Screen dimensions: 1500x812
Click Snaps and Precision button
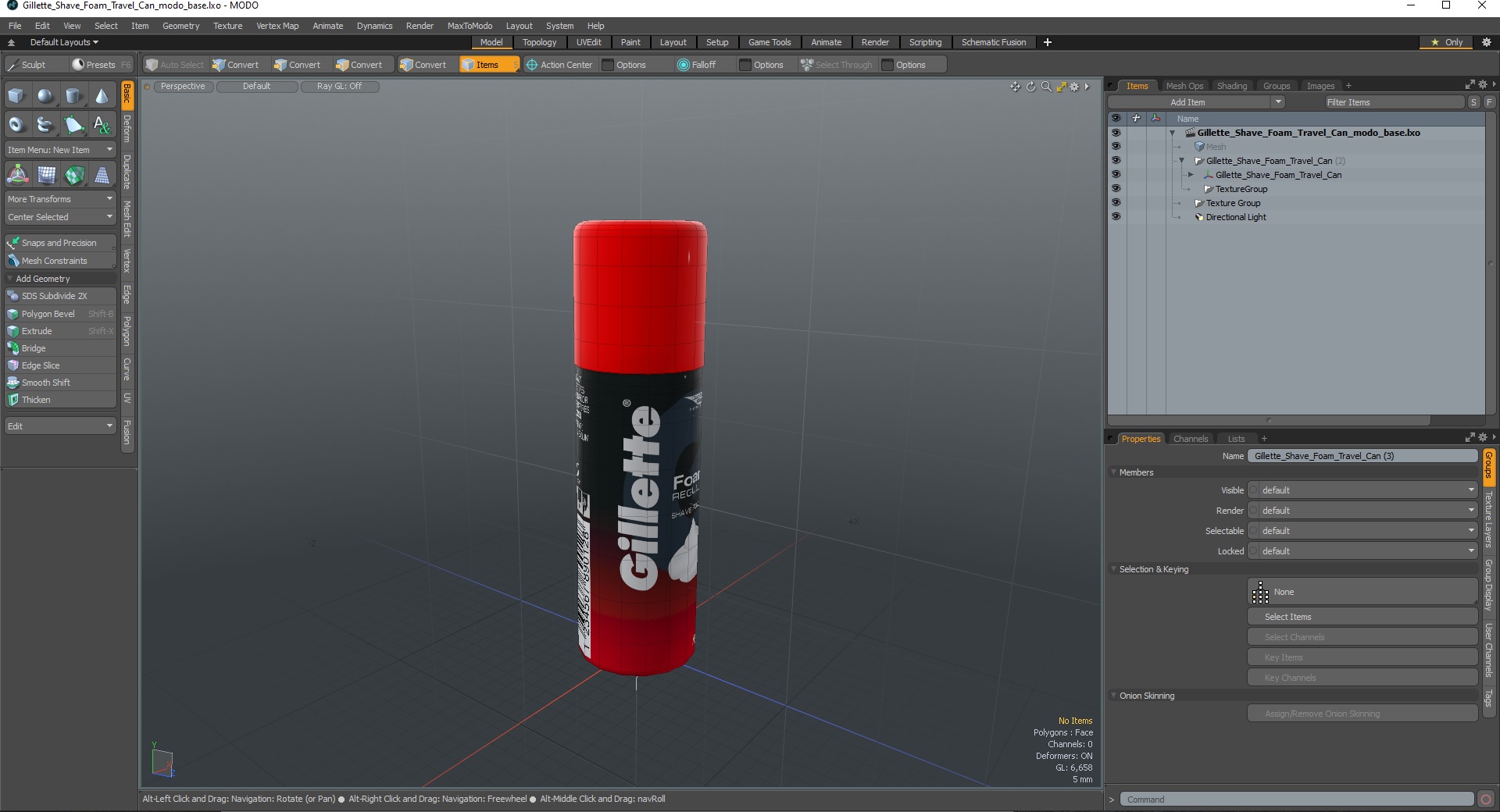61,243
